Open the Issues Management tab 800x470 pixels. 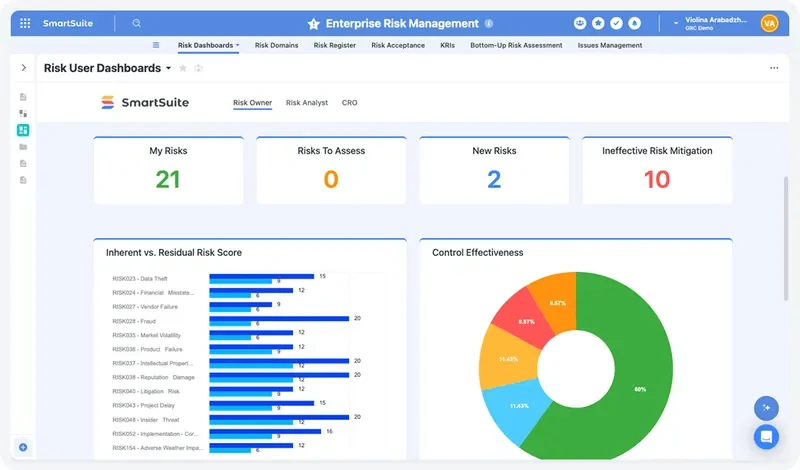coord(610,45)
